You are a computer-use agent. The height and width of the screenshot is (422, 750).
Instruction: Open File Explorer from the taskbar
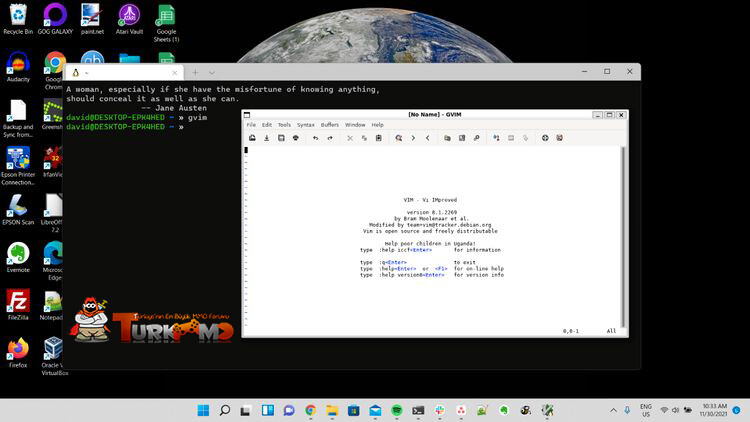pyautogui.click(x=332, y=411)
